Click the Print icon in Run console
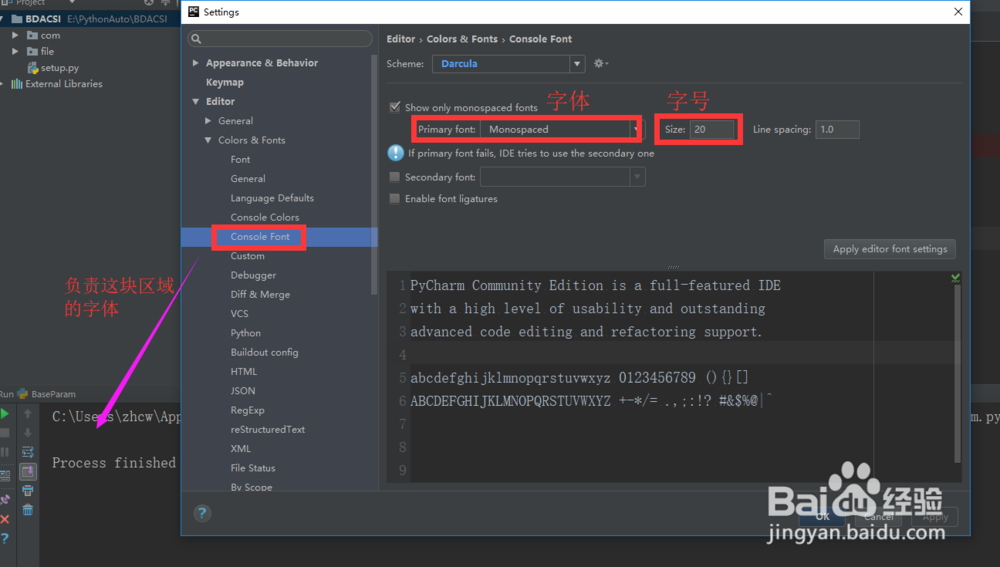Viewport: 1000px width, 567px height. click(27, 490)
